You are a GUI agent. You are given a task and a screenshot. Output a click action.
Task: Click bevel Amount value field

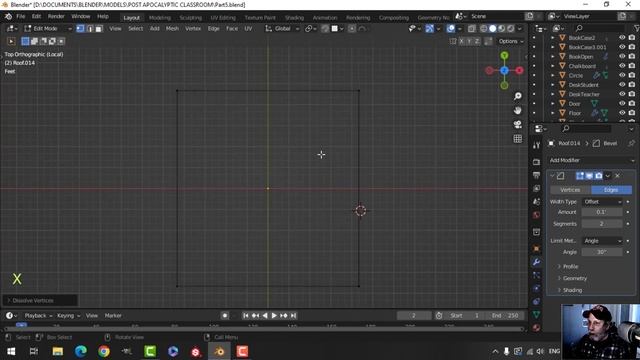click(x=602, y=212)
